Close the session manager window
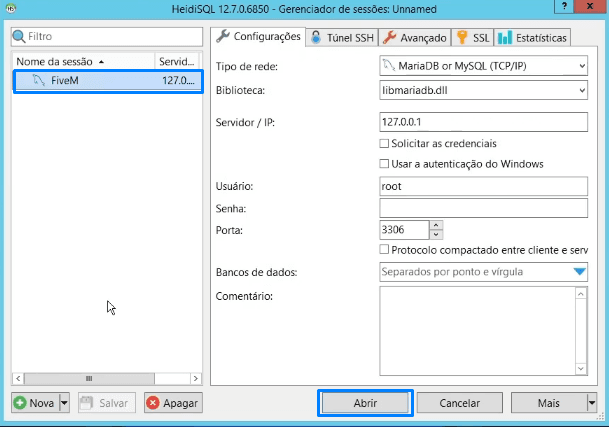Screen dimensions: 609x427 [x=590, y=6]
